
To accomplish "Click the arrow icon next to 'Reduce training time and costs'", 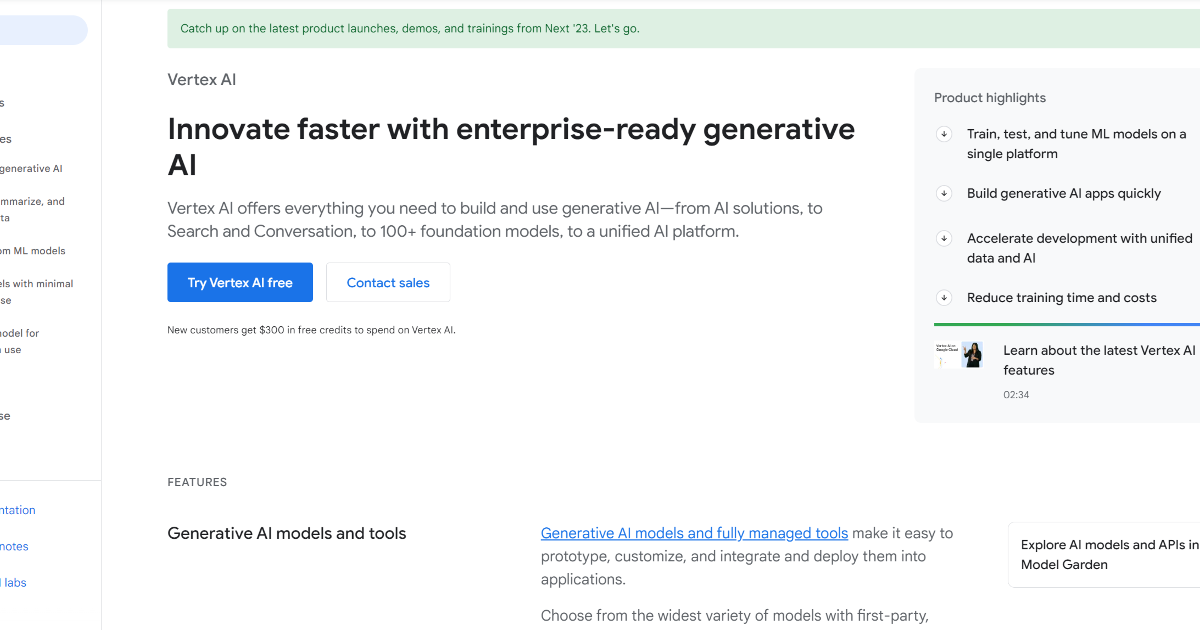I will coord(944,297).
